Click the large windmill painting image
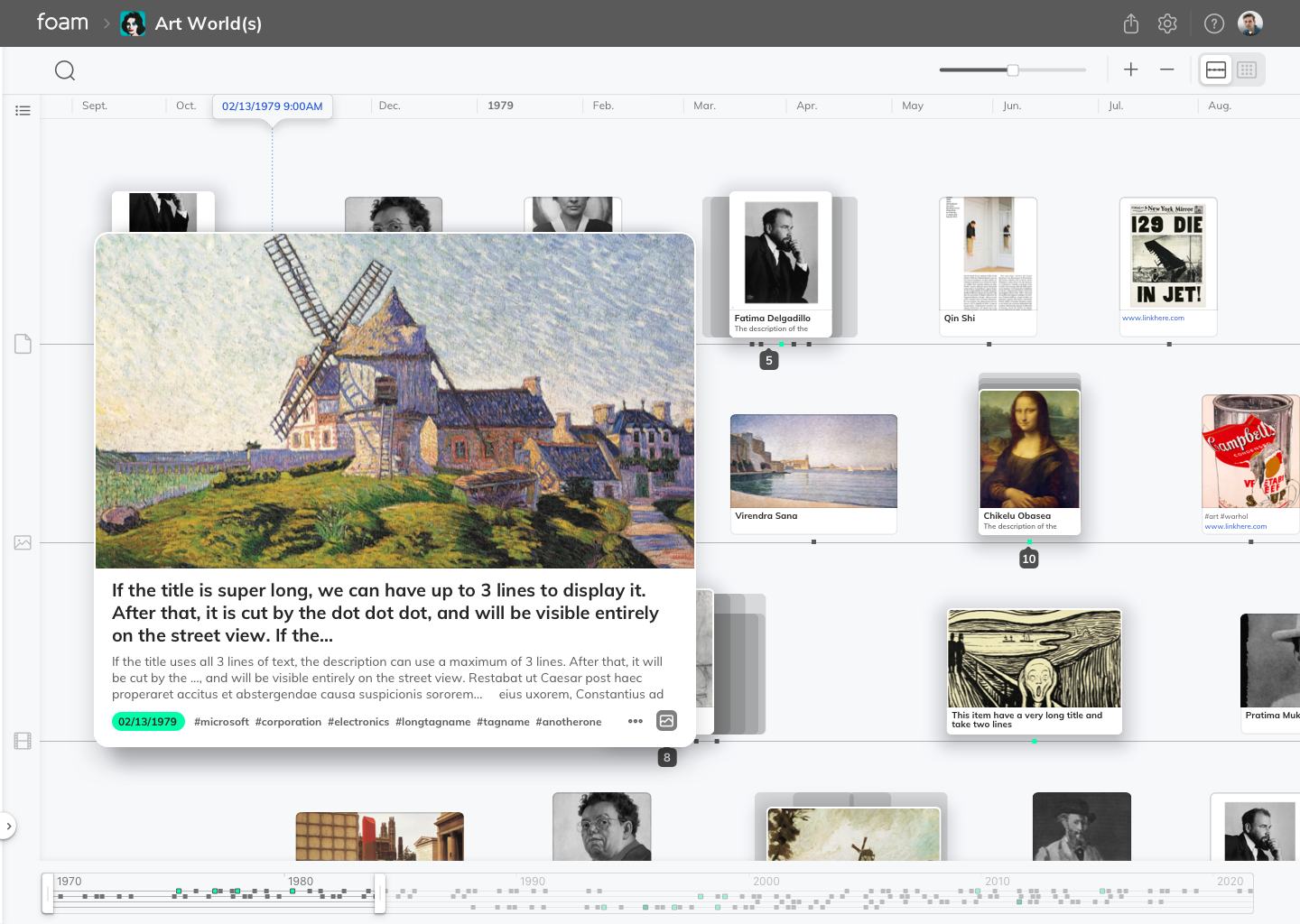1300x924 pixels. [395, 401]
